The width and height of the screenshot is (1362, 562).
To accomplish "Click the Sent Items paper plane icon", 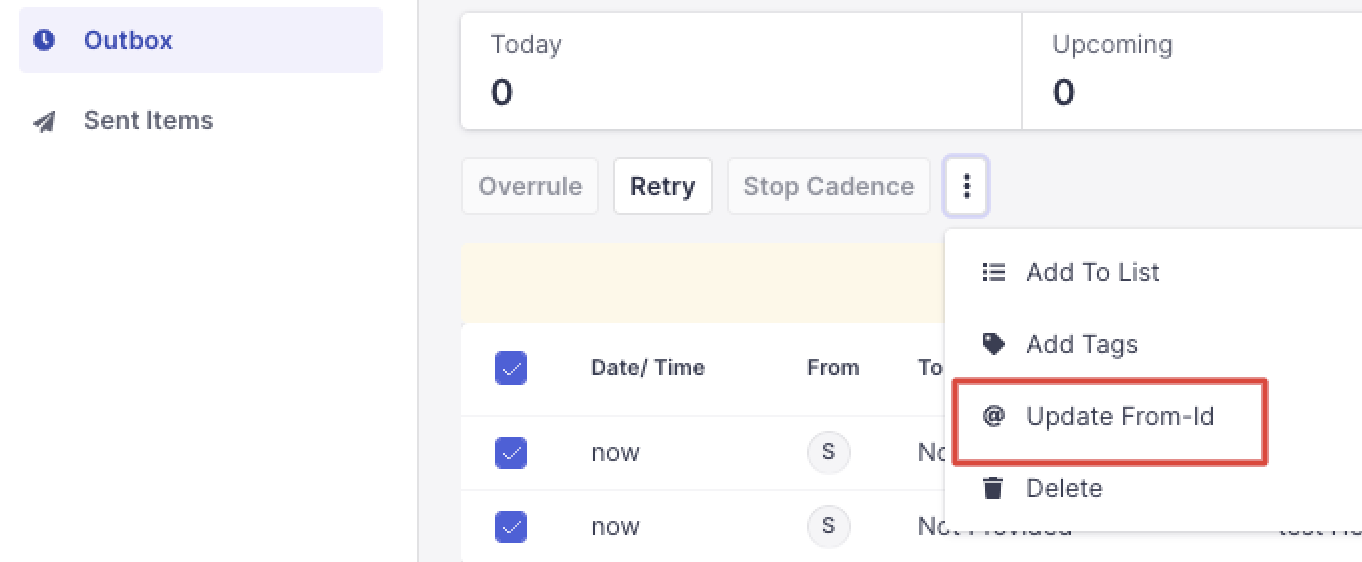I will coord(44,122).
